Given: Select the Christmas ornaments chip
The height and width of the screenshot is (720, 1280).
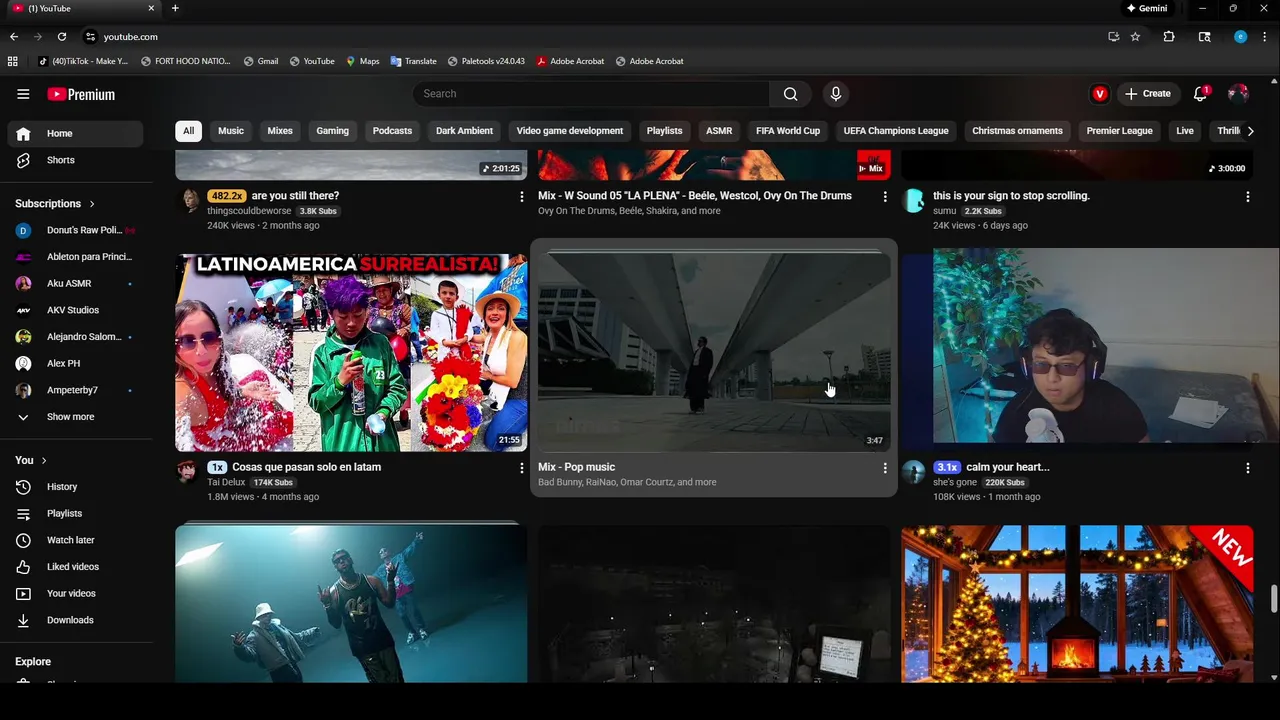Looking at the screenshot, I should [x=1017, y=131].
